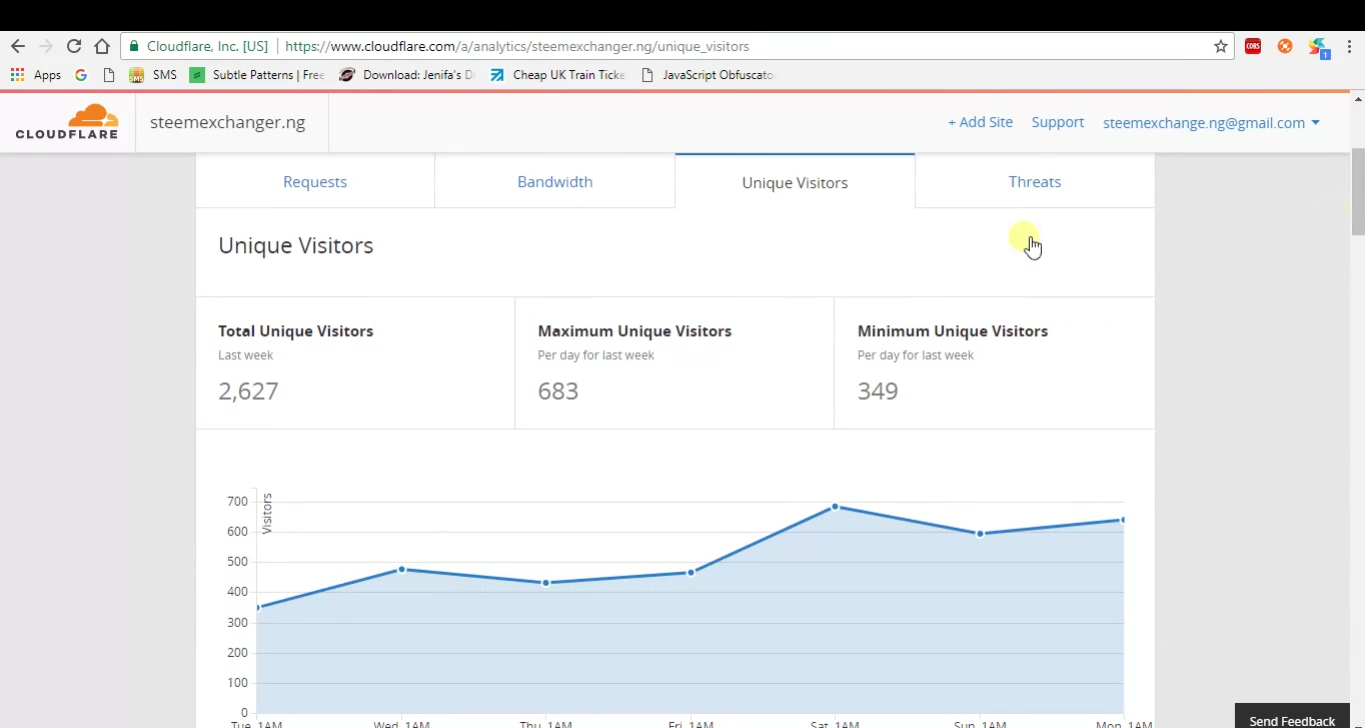Viewport: 1365px width, 728px height.
Task: Expand the steemexchange.ng@gmail.com account dropdown
Action: pyautogui.click(x=1211, y=123)
